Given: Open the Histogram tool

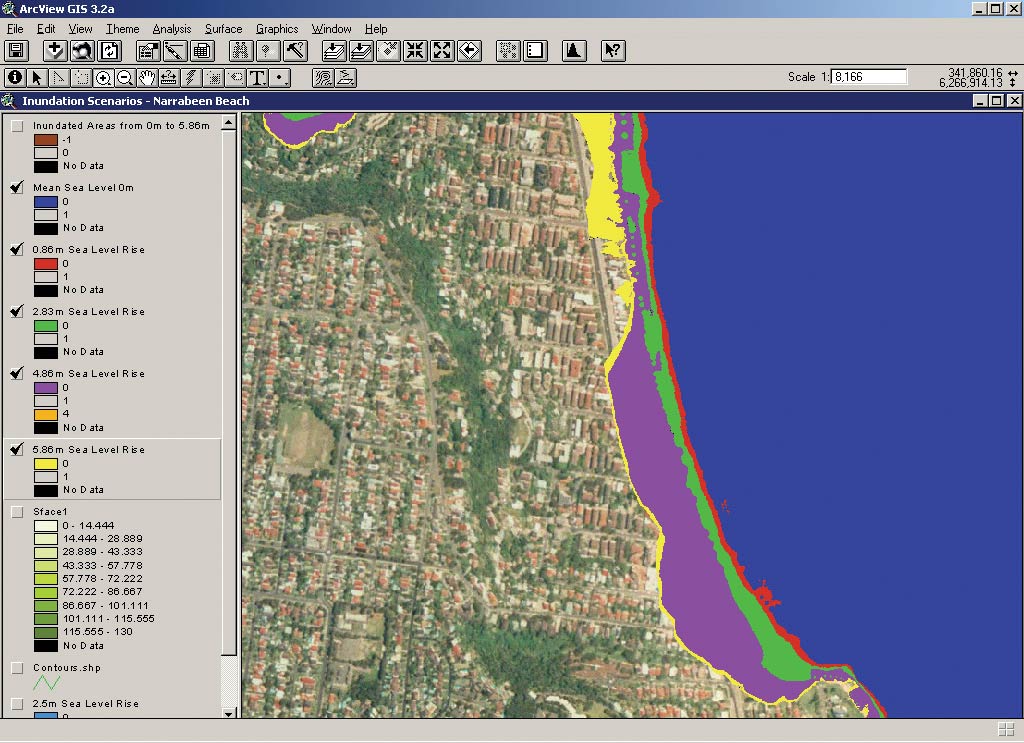Looking at the screenshot, I should (573, 51).
